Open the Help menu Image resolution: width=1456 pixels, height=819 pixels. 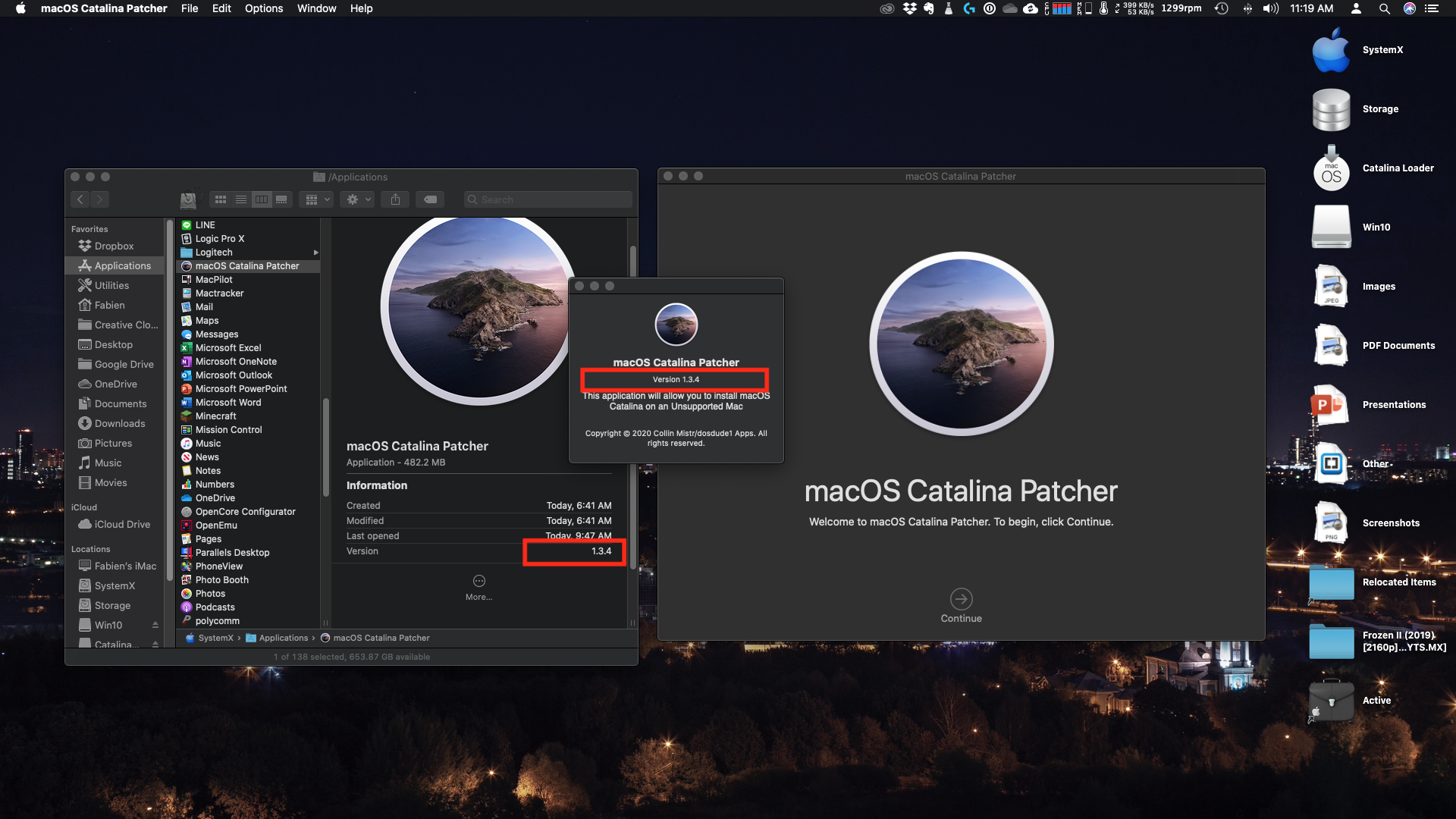(x=361, y=8)
